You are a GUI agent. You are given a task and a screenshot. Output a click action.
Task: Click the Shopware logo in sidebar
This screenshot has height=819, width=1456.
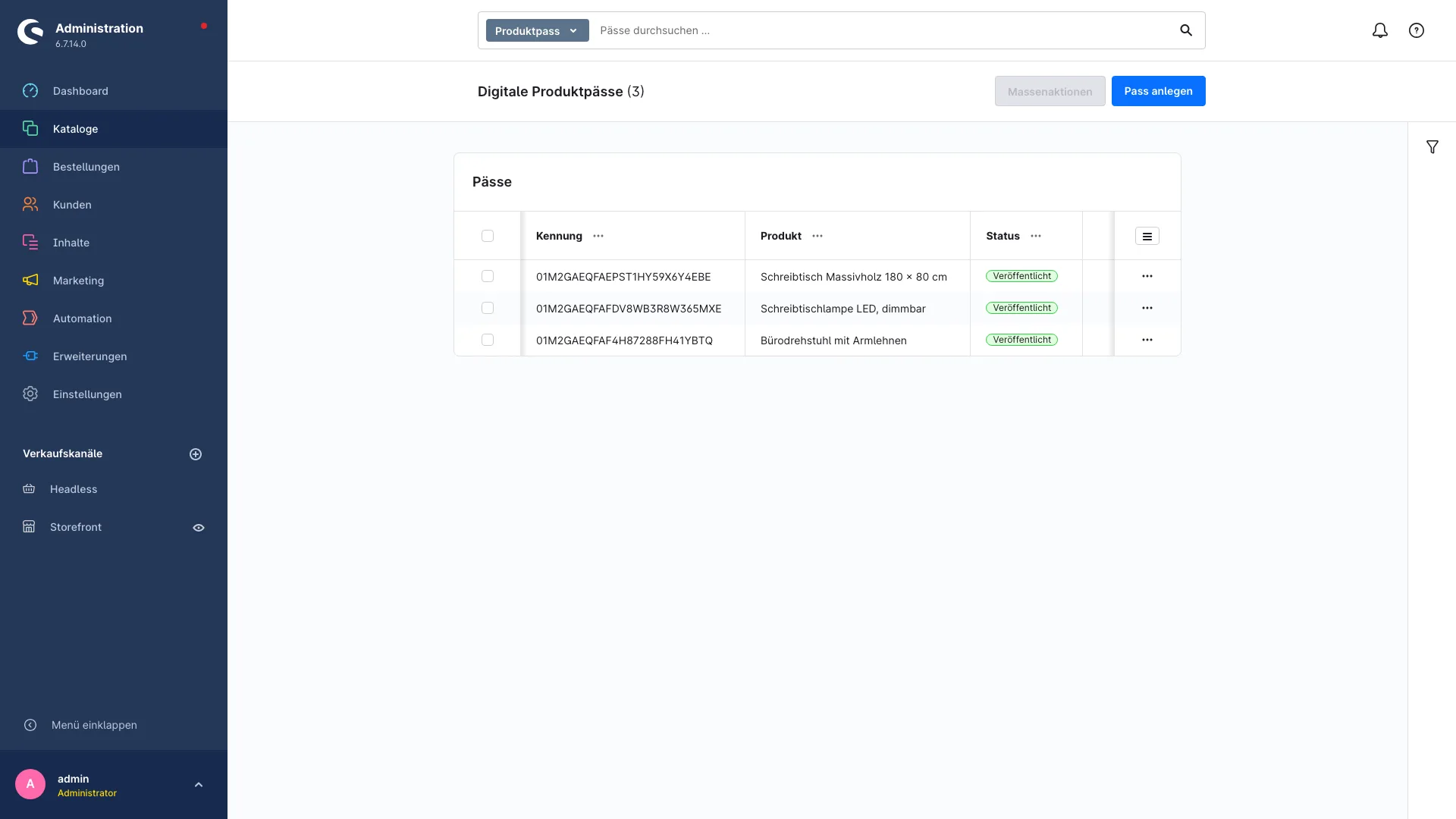point(30,32)
